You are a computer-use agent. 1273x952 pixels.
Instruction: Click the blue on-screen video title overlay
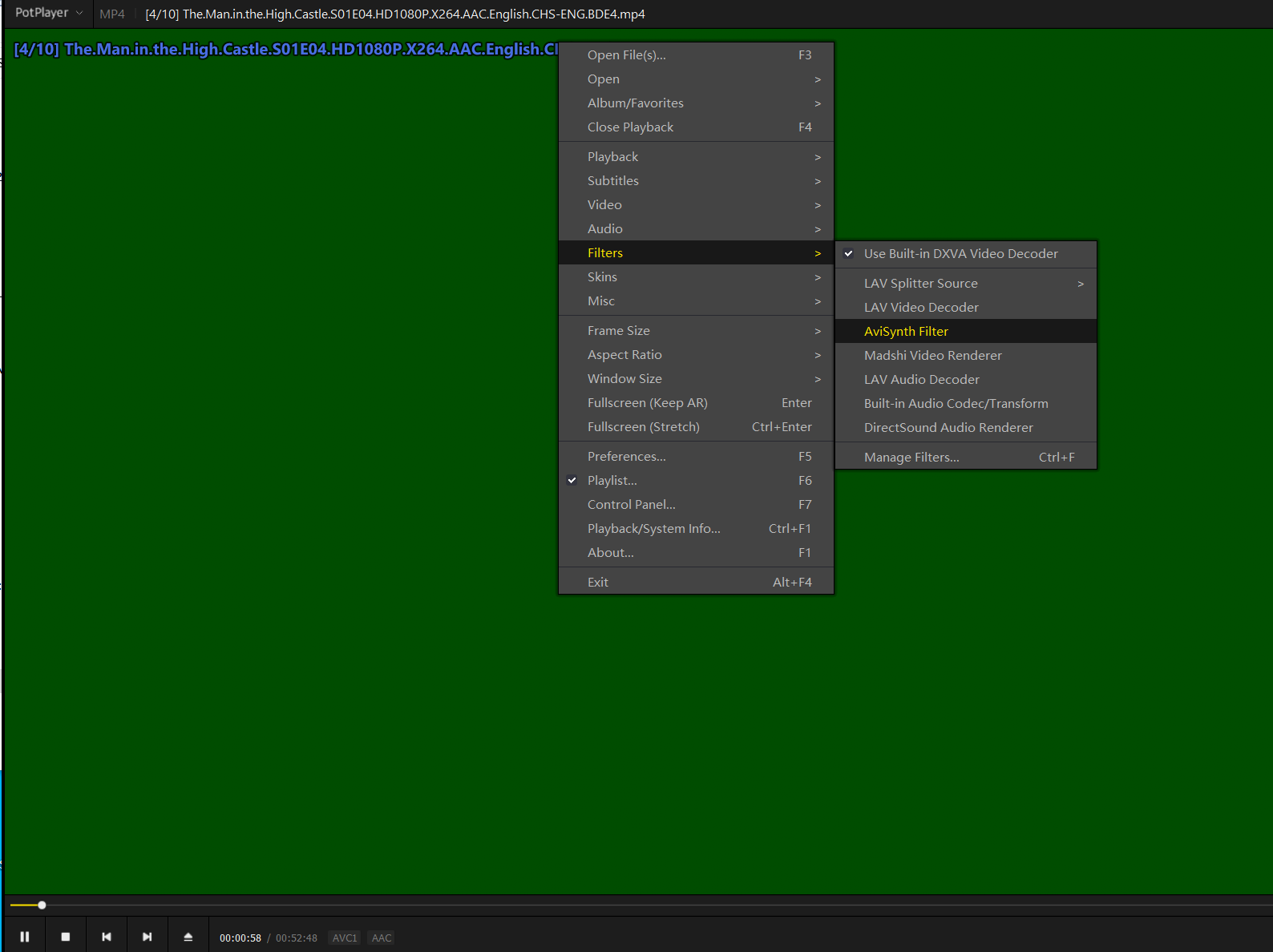click(286, 49)
